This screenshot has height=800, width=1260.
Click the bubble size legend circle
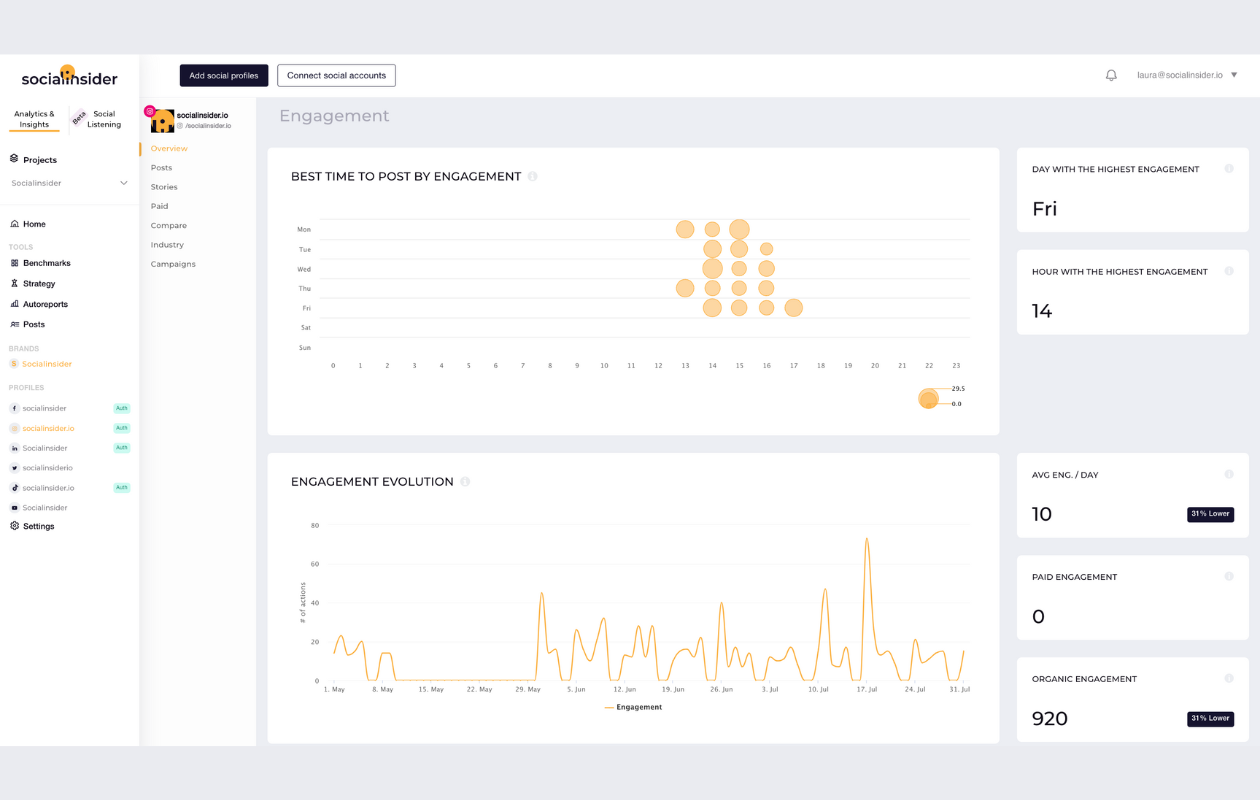pos(929,398)
